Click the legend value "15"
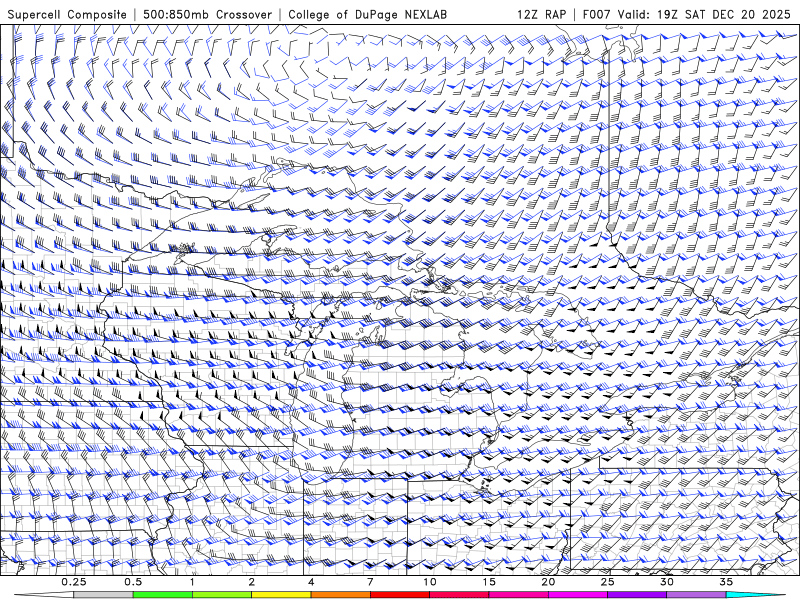The height and width of the screenshot is (600, 800). [489, 582]
